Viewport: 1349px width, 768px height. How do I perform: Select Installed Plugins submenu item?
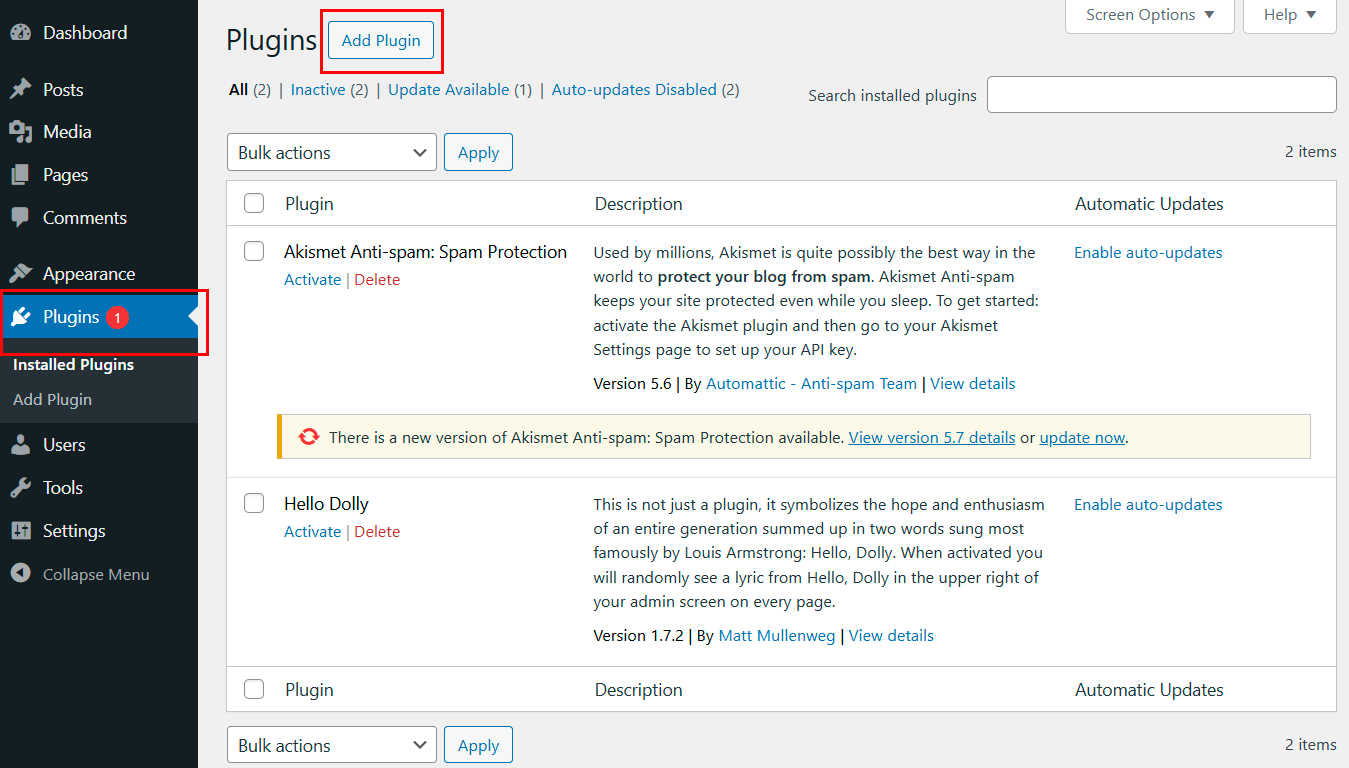(73, 365)
